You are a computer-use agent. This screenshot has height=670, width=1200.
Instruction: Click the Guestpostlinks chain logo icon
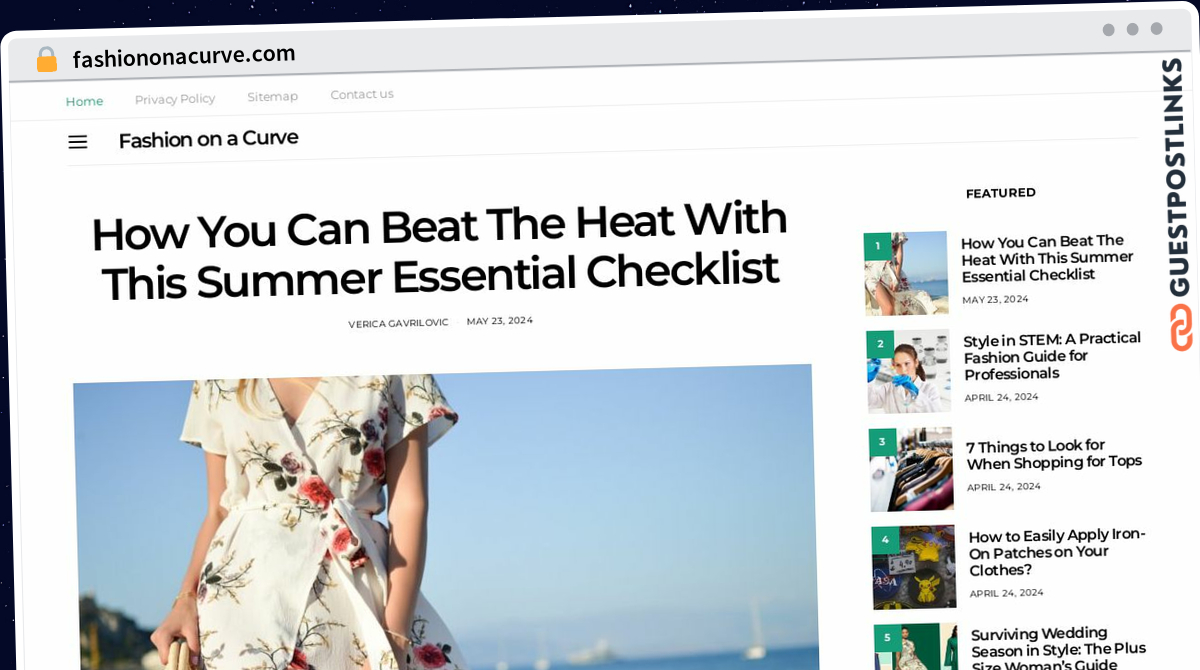[x=1181, y=327]
